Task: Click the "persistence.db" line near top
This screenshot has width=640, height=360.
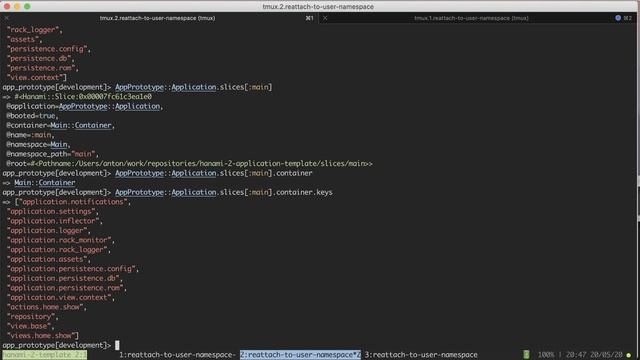Action: pos(41,58)
